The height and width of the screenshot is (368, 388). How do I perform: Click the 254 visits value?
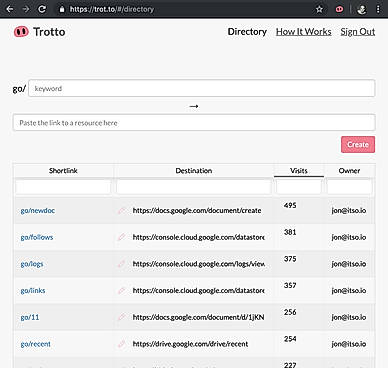click(x=290, y=339)
